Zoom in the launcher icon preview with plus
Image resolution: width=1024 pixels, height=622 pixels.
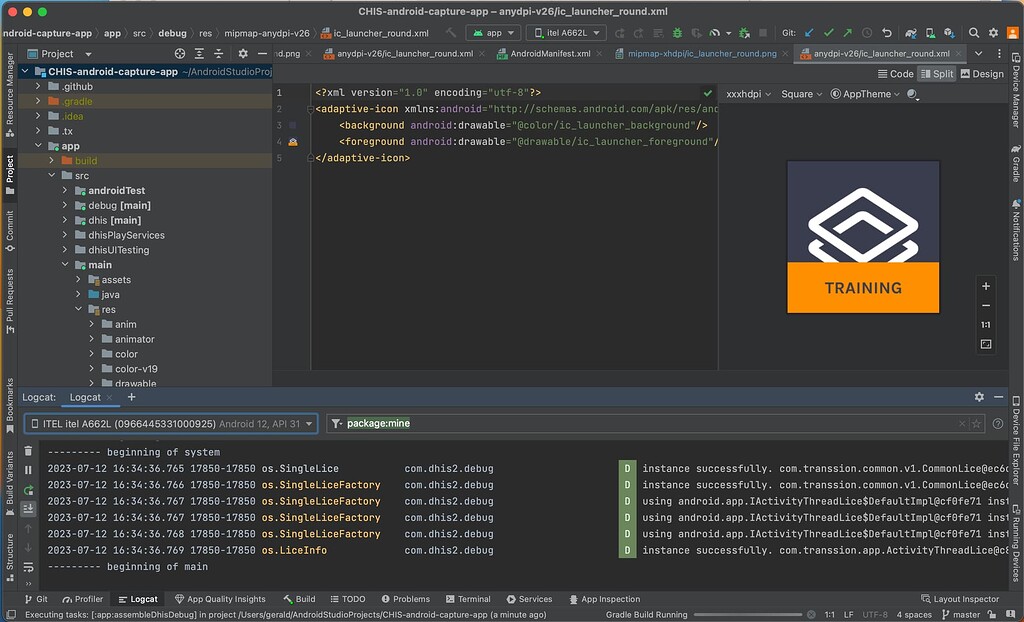pyautogui.click(x=986, y=286)
